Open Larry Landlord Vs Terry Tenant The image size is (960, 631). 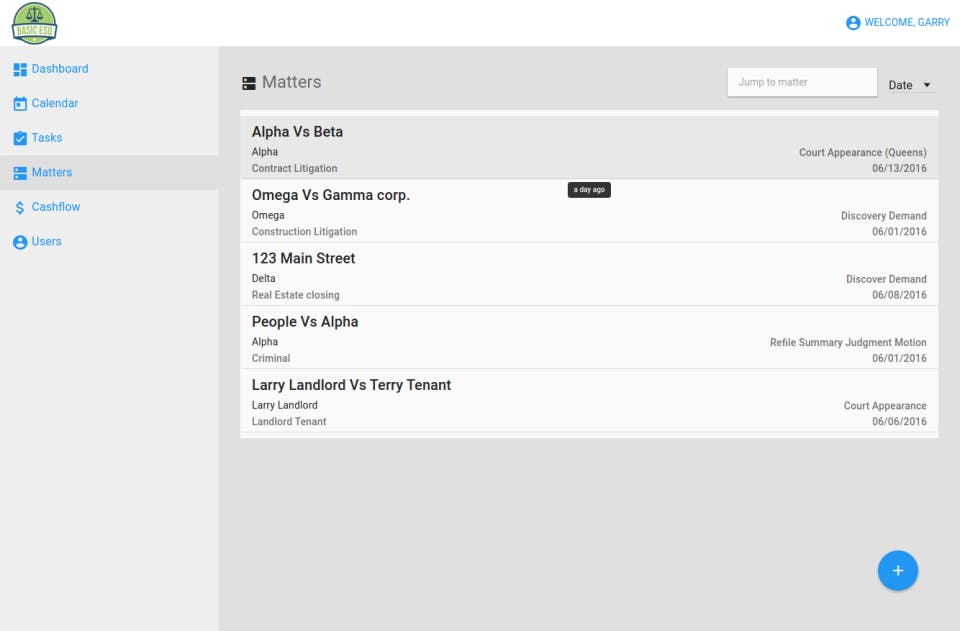pos(351,385)
